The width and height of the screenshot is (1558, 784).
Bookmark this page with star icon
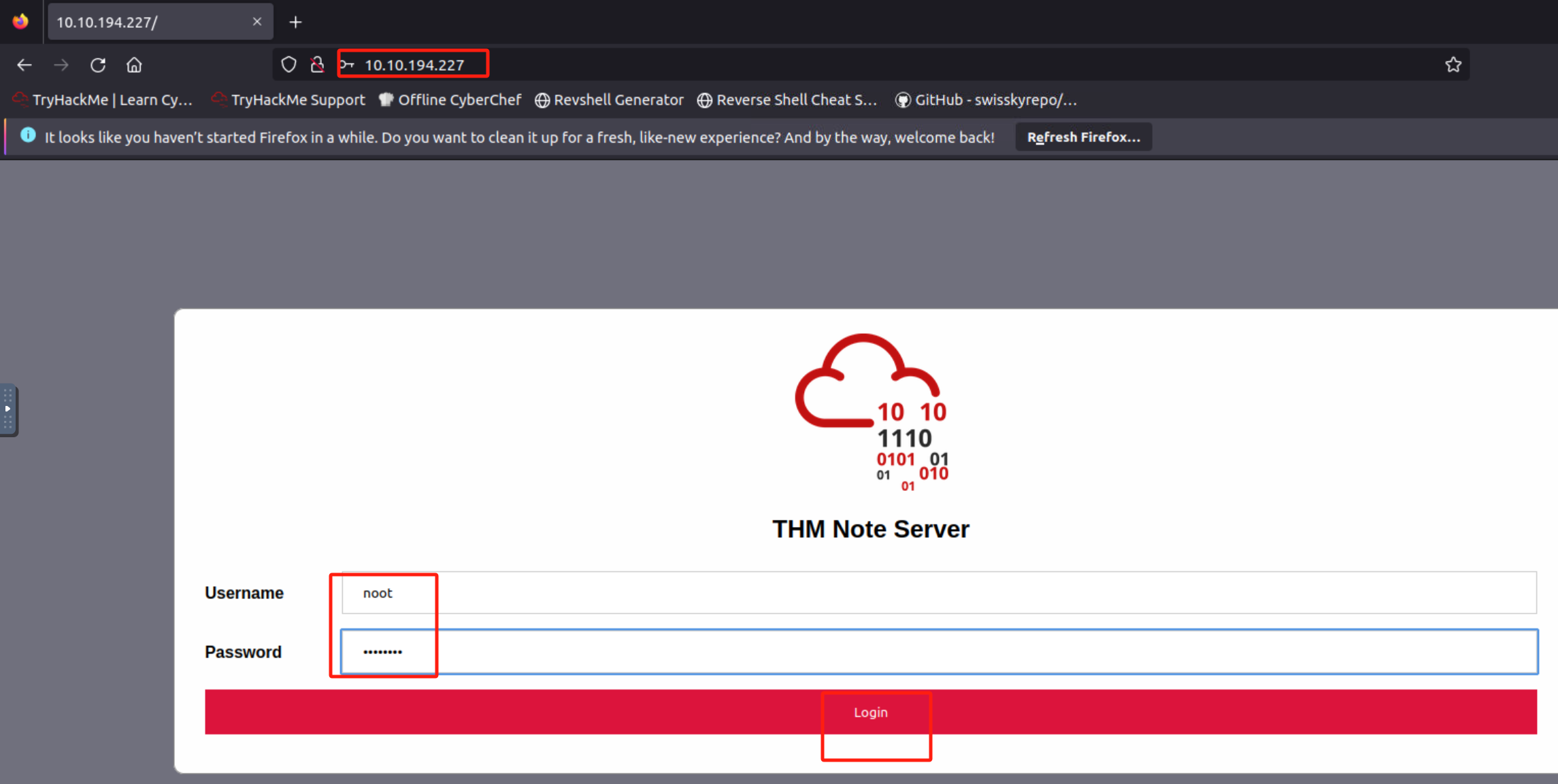tap(1453, 65)
